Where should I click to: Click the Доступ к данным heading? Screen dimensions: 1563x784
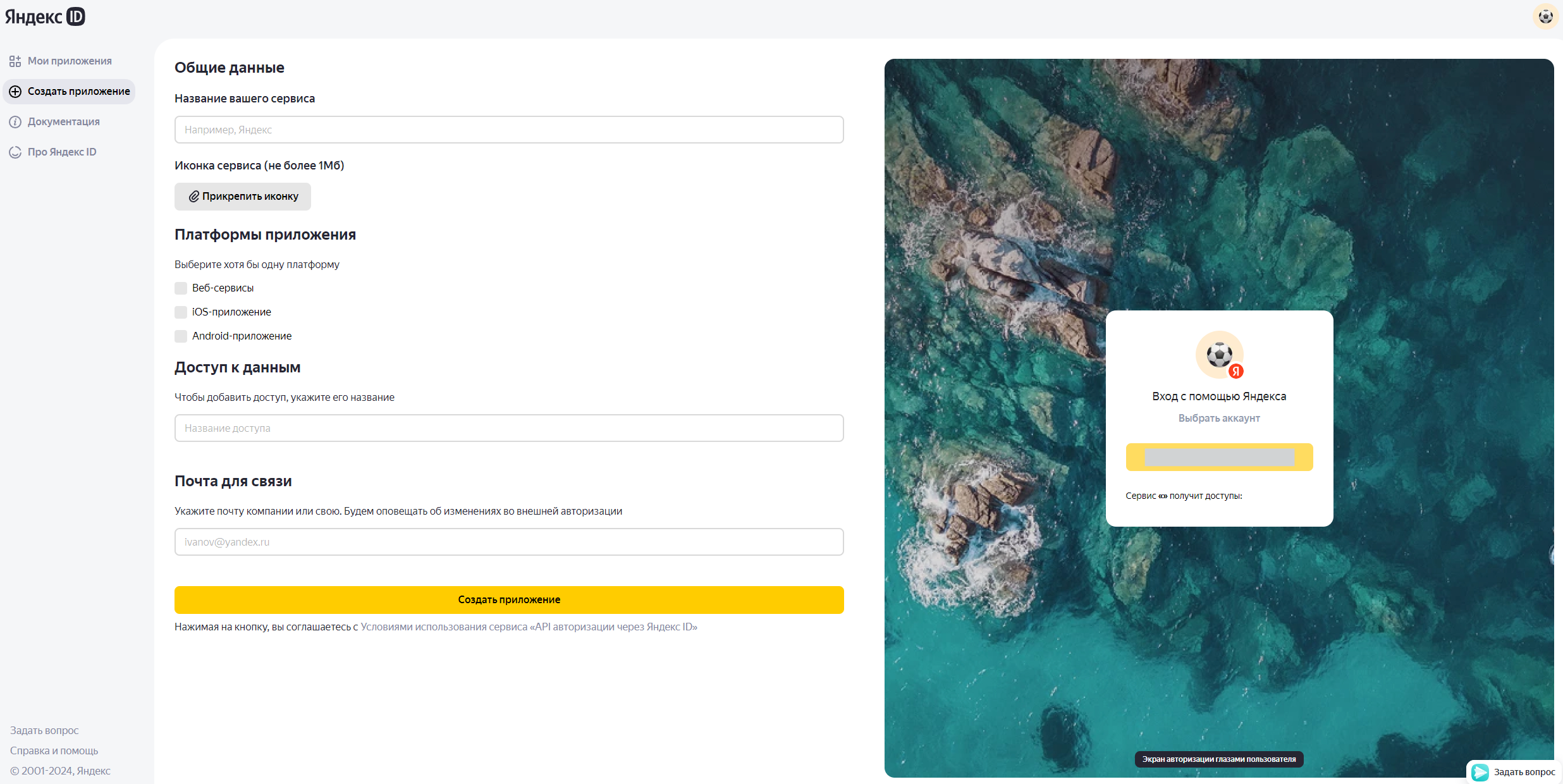tap(238, 367)
